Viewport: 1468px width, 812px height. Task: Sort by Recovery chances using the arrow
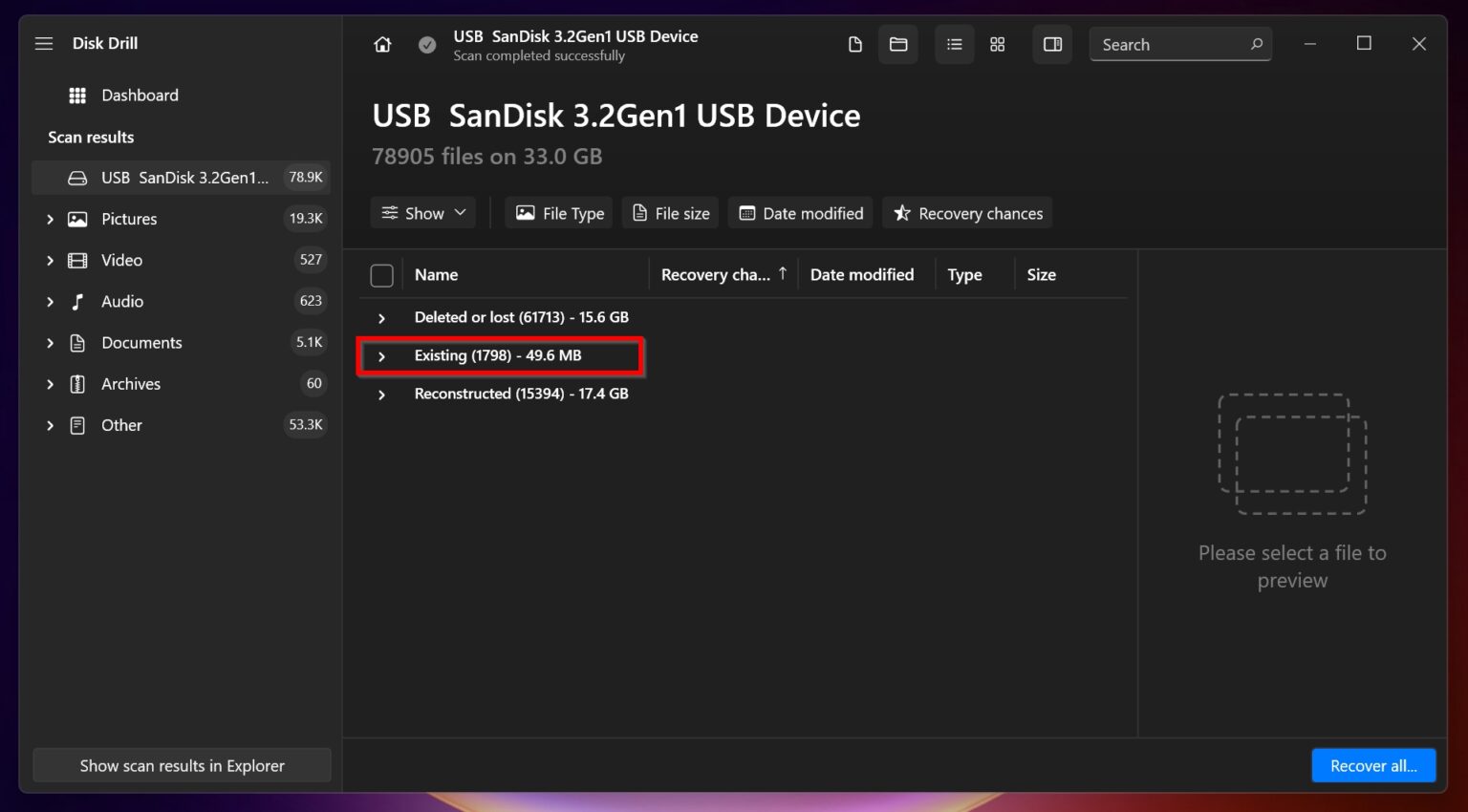[x=782, y=273]
